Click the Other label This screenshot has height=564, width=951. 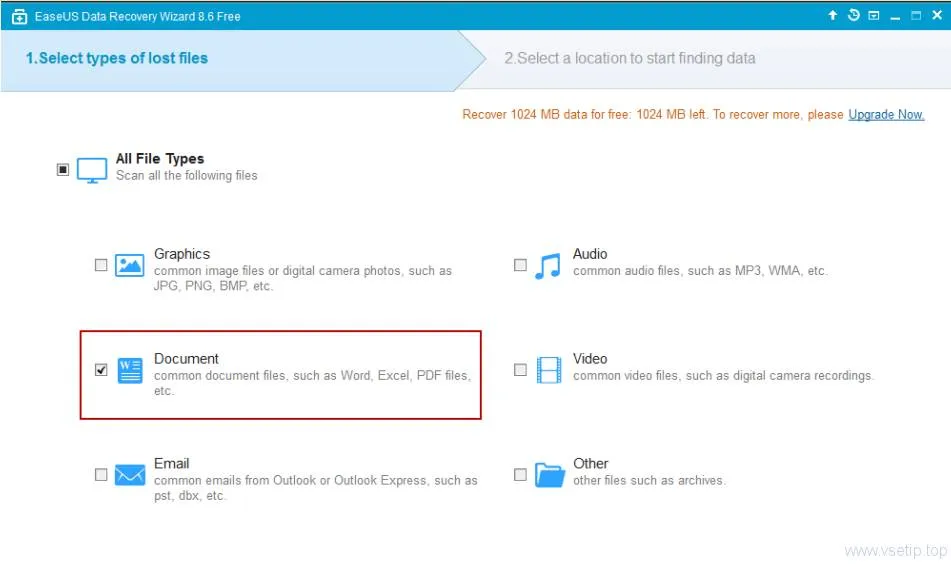(x=591, y=464)
